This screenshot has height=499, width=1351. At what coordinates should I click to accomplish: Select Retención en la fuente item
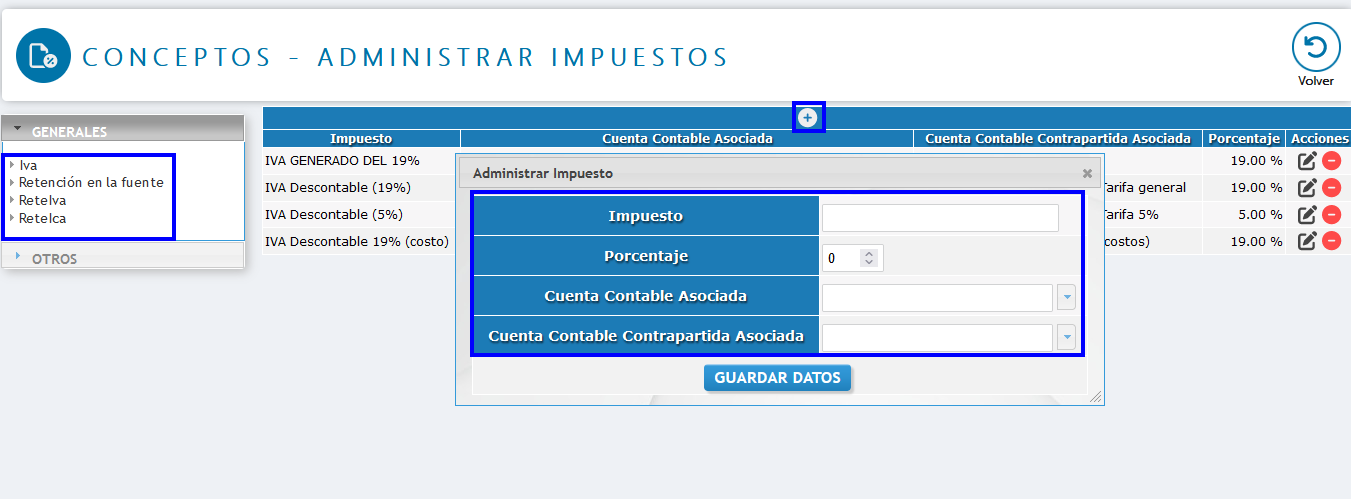(90, 182)
